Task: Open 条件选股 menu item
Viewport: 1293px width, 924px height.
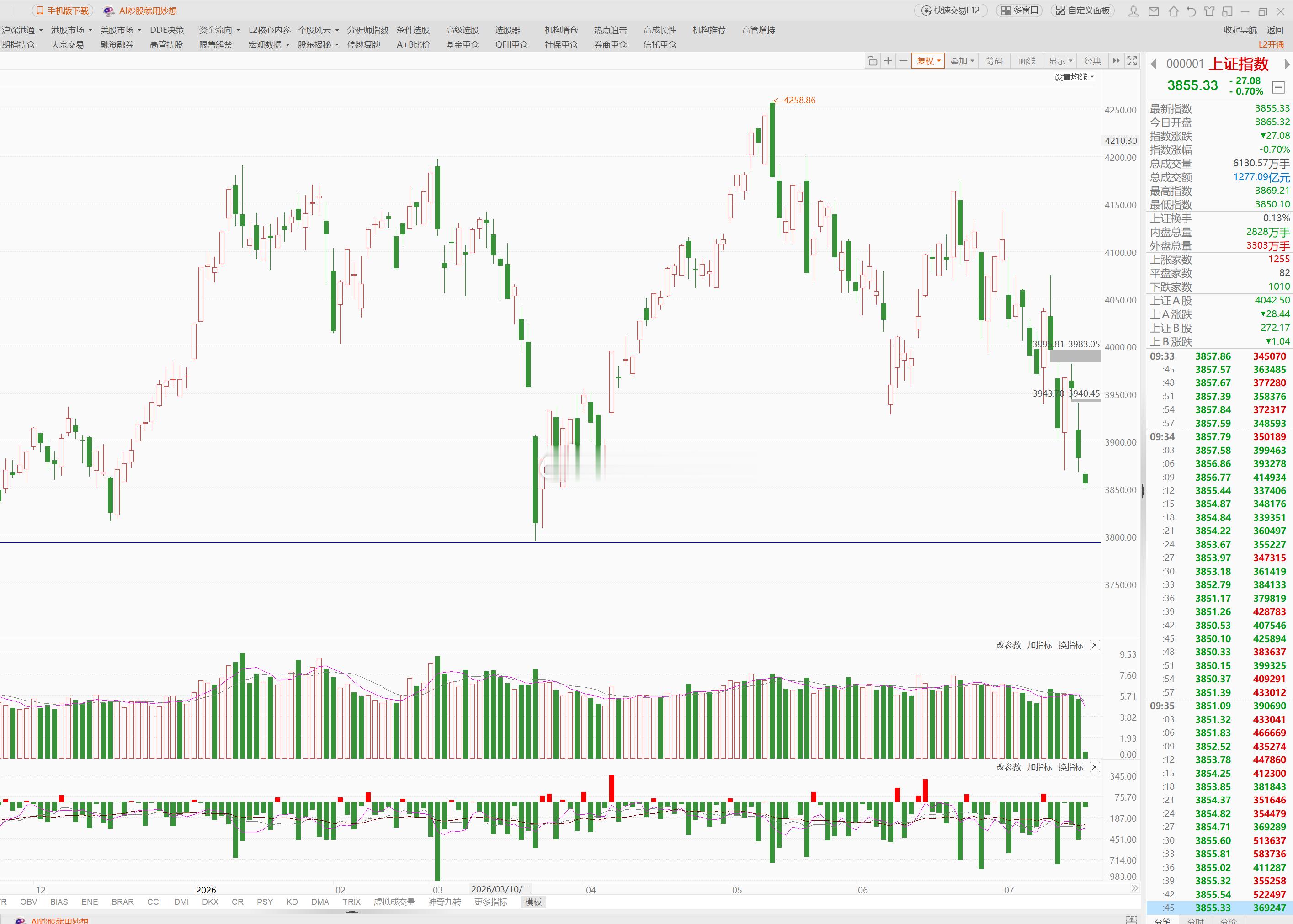Action: click(413, 30)
